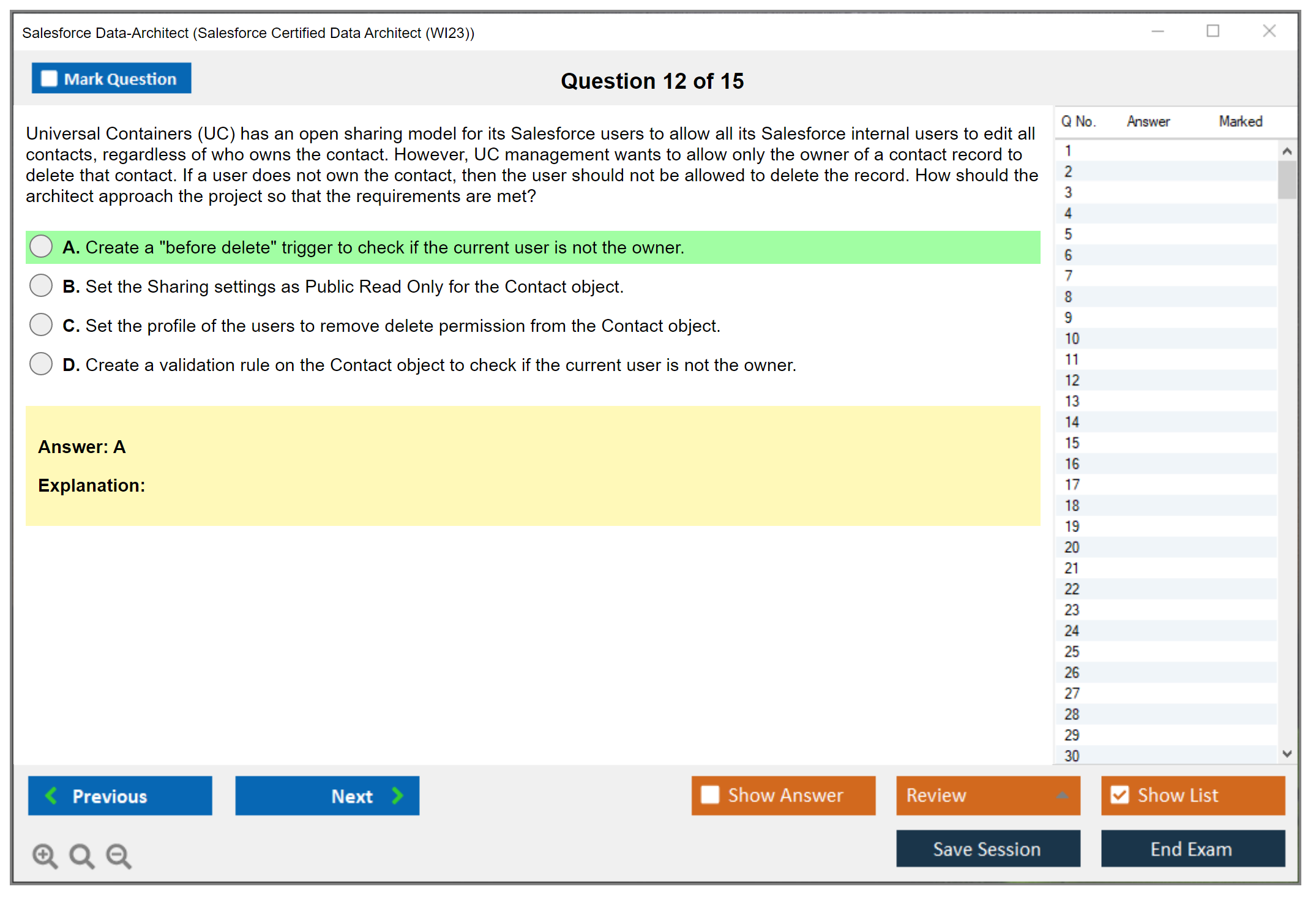Image resolution: width=1316 pixels, height=900 pixels.
Task: Click the question list scrollbar thumb
Action: coord(1287,179)
